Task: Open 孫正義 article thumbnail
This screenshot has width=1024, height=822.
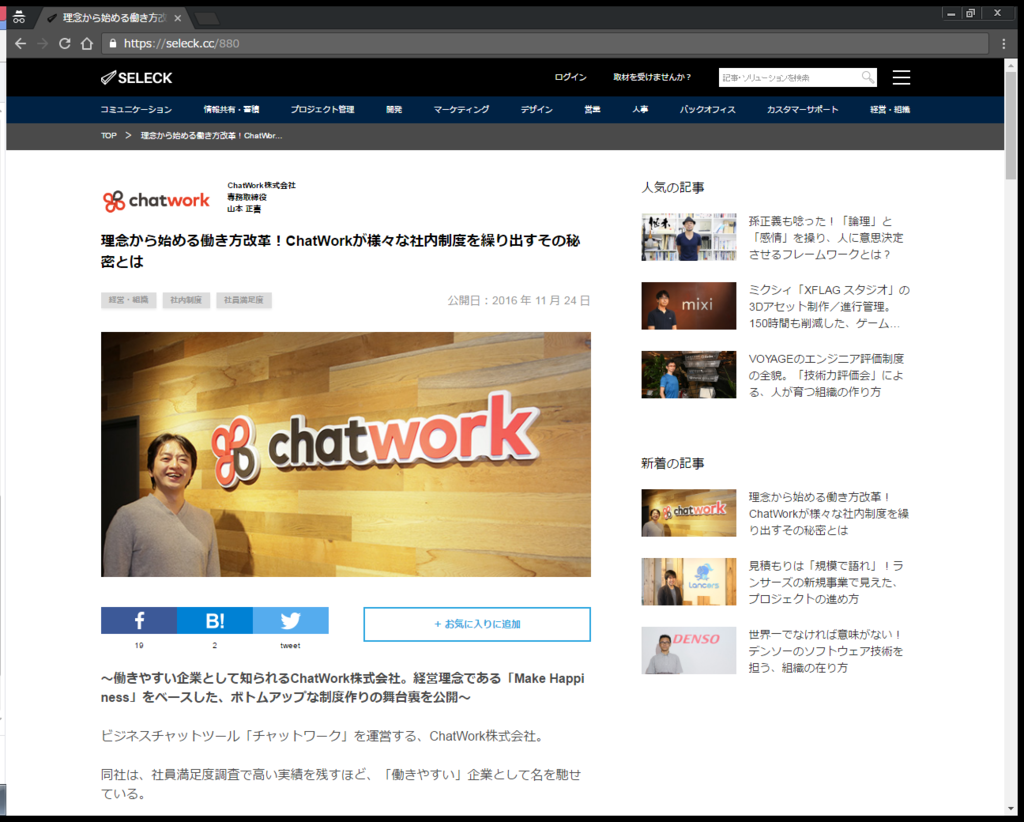Action: (688, 237)
